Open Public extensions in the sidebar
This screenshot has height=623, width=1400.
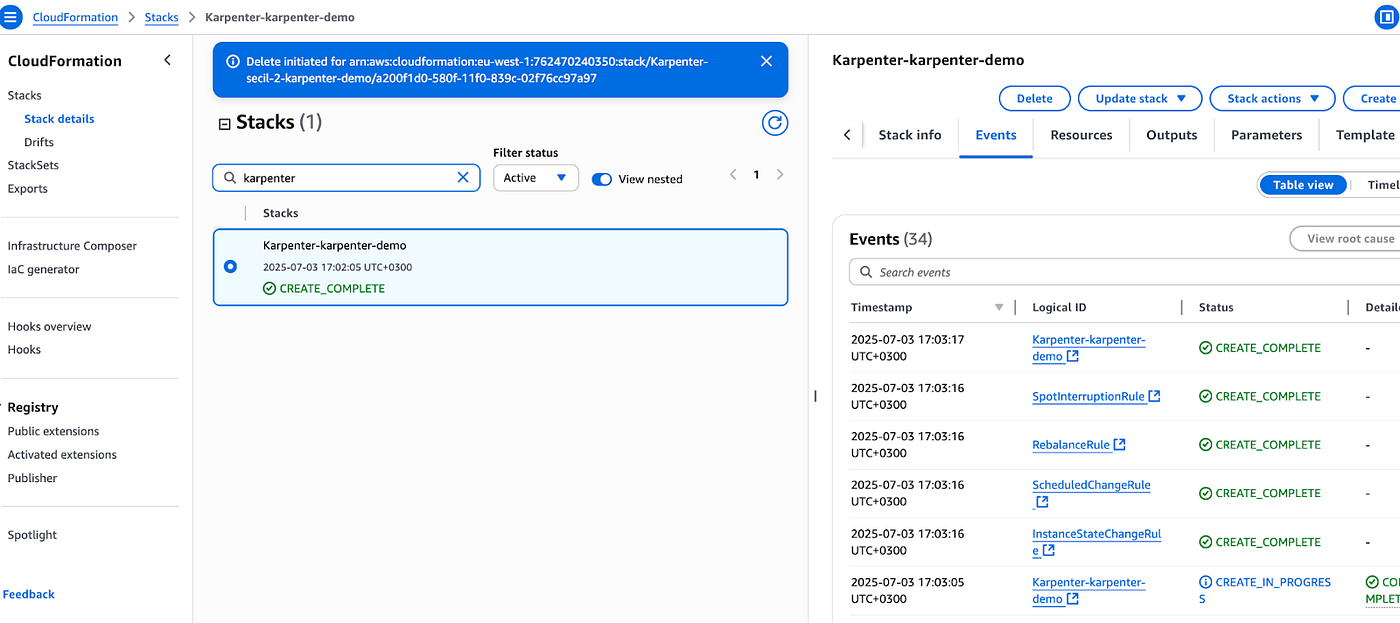53,431
